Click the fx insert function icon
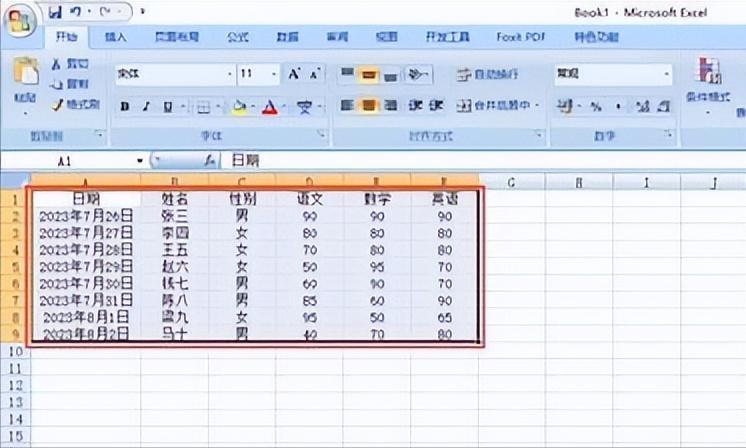Image resolution: width=746 pixels, height=448 pixels. pos(210,161)
